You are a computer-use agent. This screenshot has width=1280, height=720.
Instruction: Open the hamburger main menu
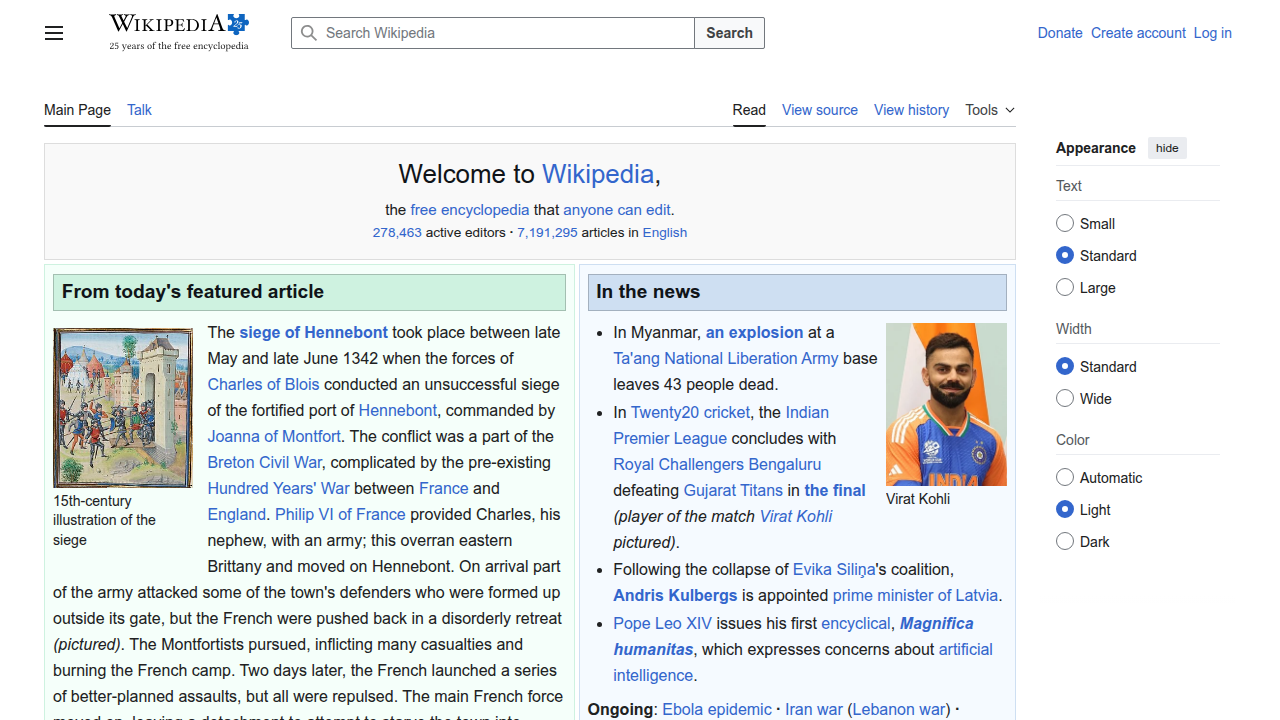[x=54, y=33]
